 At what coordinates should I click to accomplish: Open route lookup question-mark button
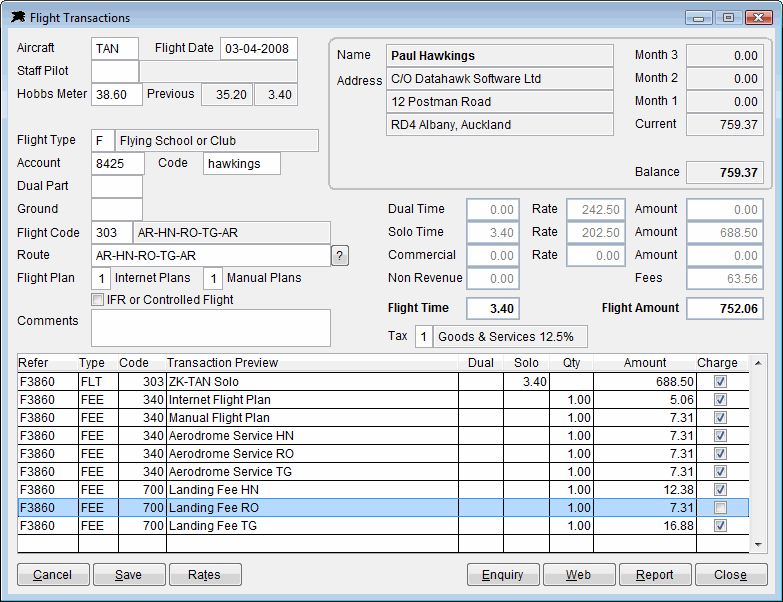pyautogui.click(x=340, y=256)
